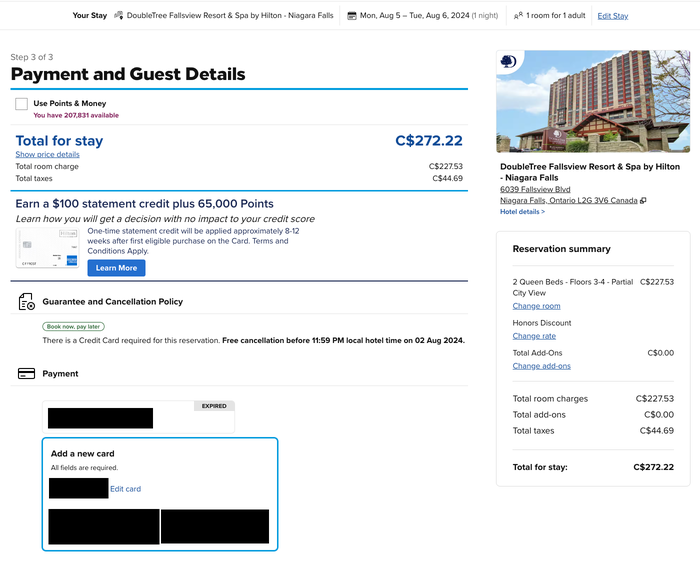Open Show price details link
Image resolution: width=700 pixels, height=570 pixels.
point(47,154)
